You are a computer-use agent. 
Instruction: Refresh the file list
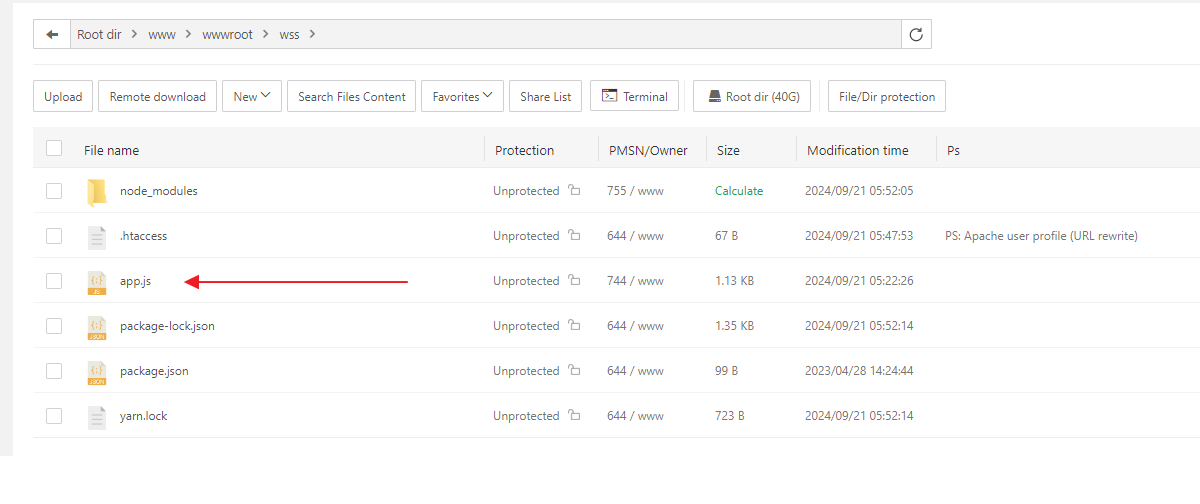pos(916,34)
